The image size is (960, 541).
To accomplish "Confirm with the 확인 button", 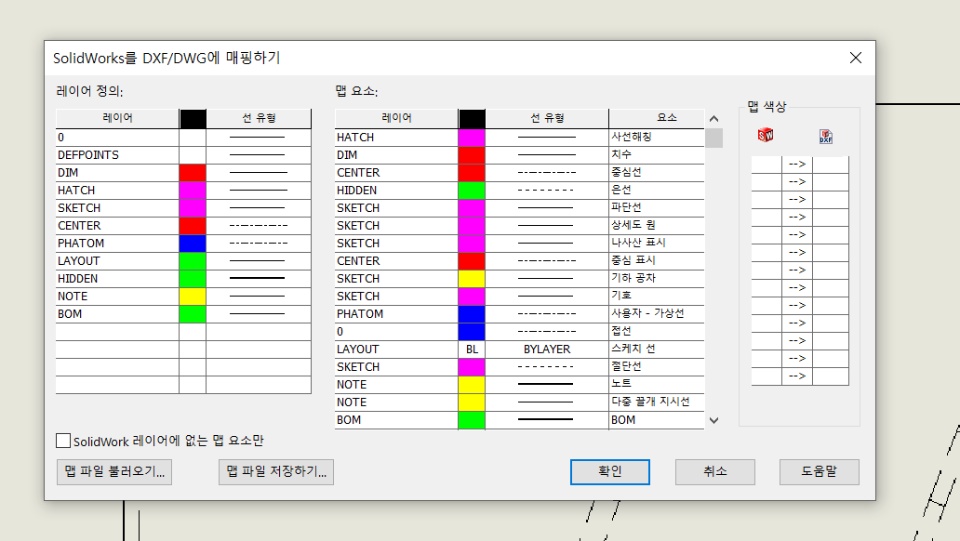I will coord(610,472).
